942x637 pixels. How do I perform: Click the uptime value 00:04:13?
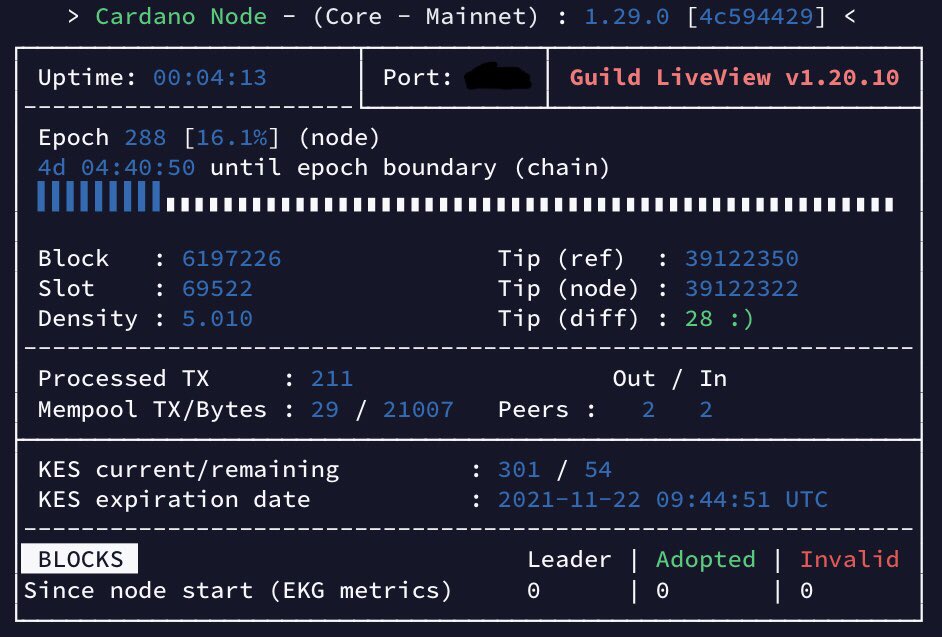[210, 78]
